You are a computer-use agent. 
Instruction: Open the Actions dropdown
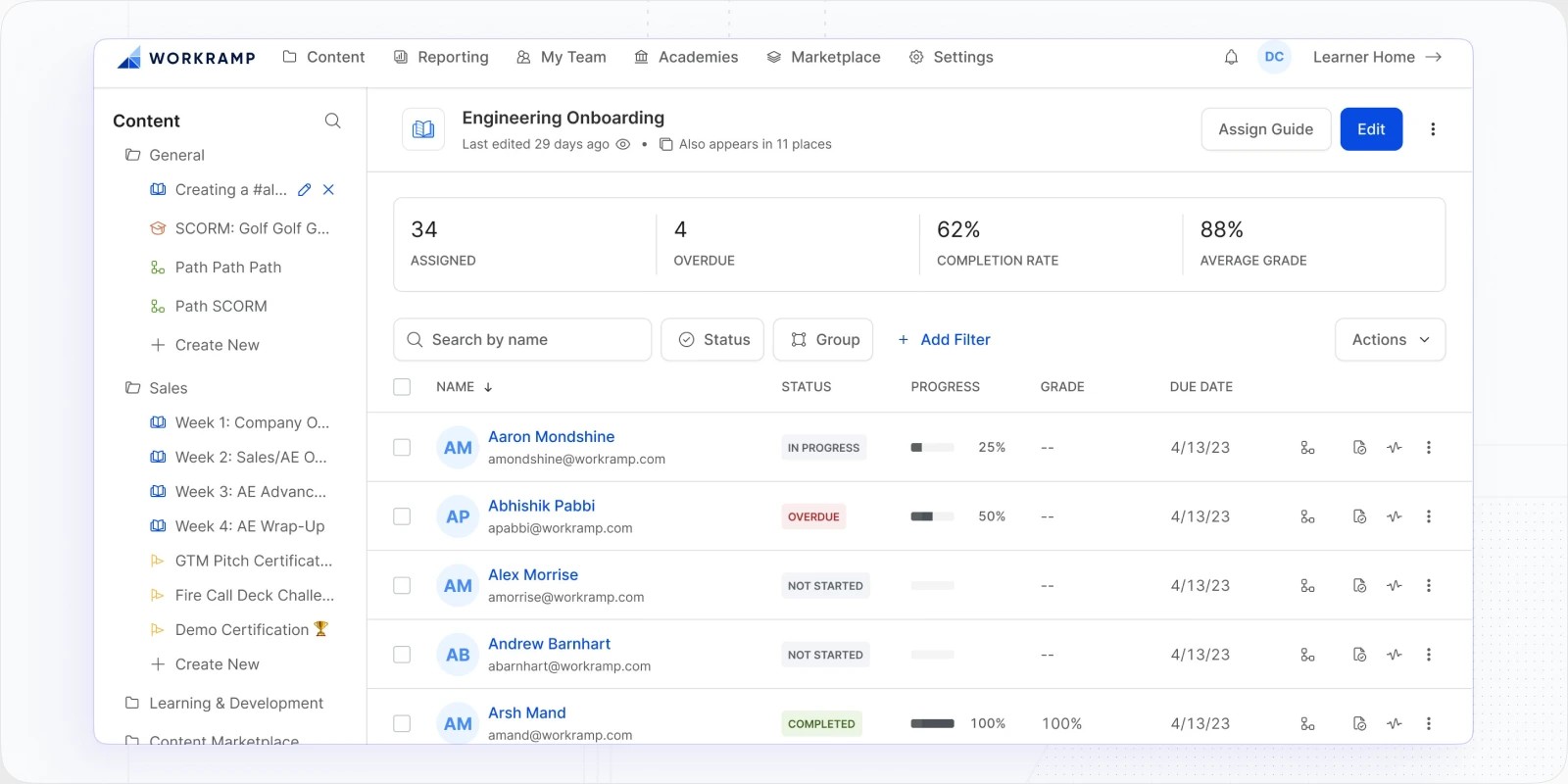[1390, 339]
